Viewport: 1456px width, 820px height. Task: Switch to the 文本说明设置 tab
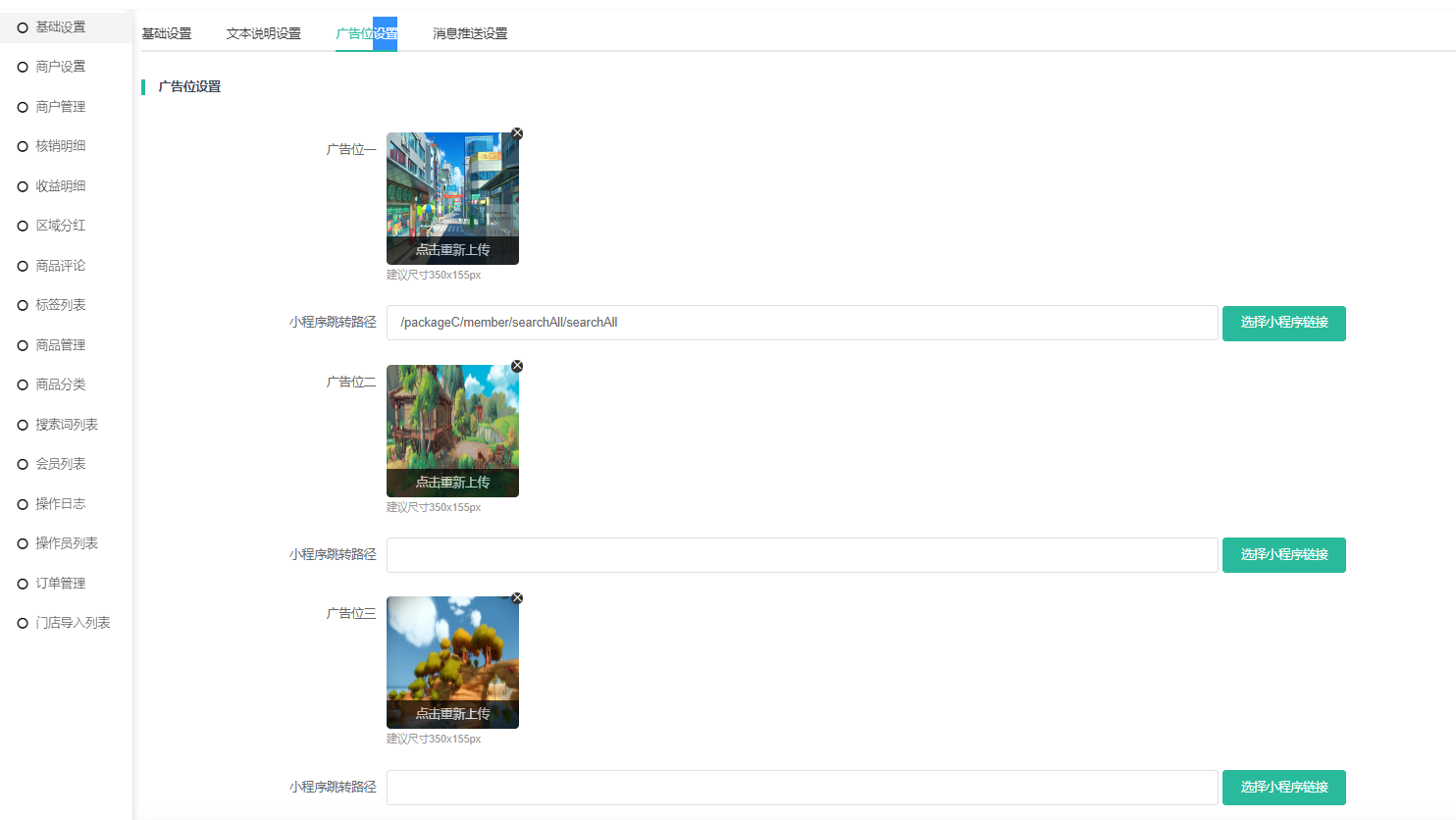pyautogui.click(x=264, y=33)
